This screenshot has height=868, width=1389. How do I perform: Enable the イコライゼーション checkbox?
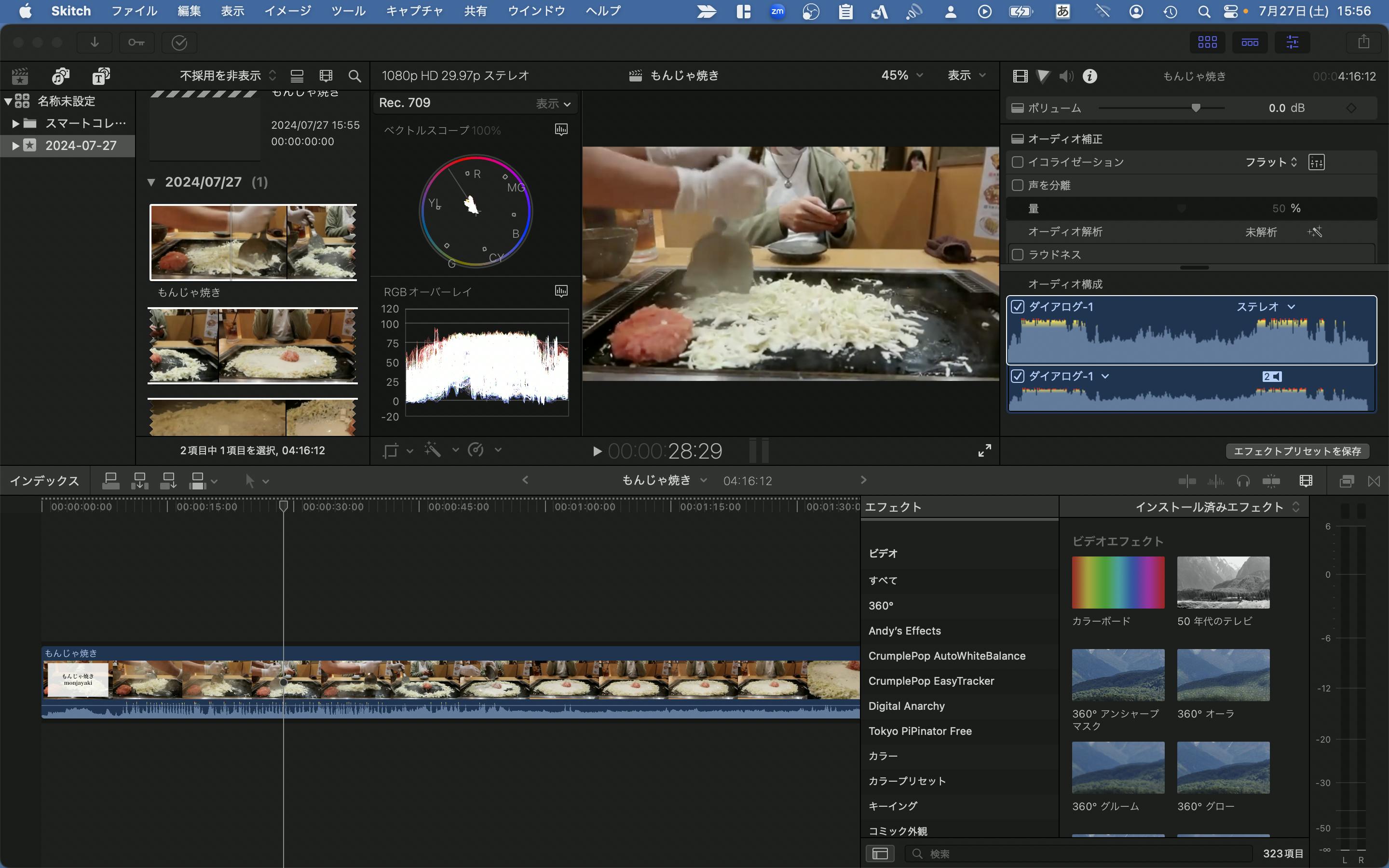tap(1018, 162)
